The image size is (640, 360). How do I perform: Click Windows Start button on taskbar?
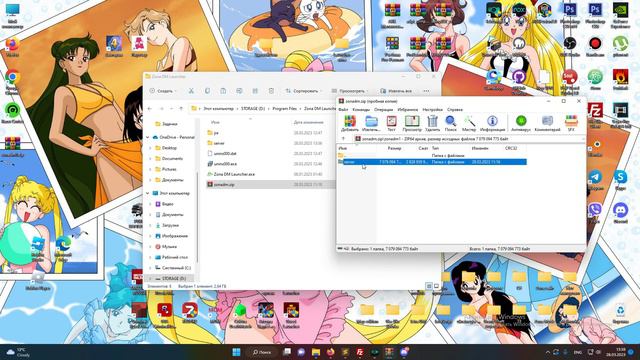pos(236,352)
